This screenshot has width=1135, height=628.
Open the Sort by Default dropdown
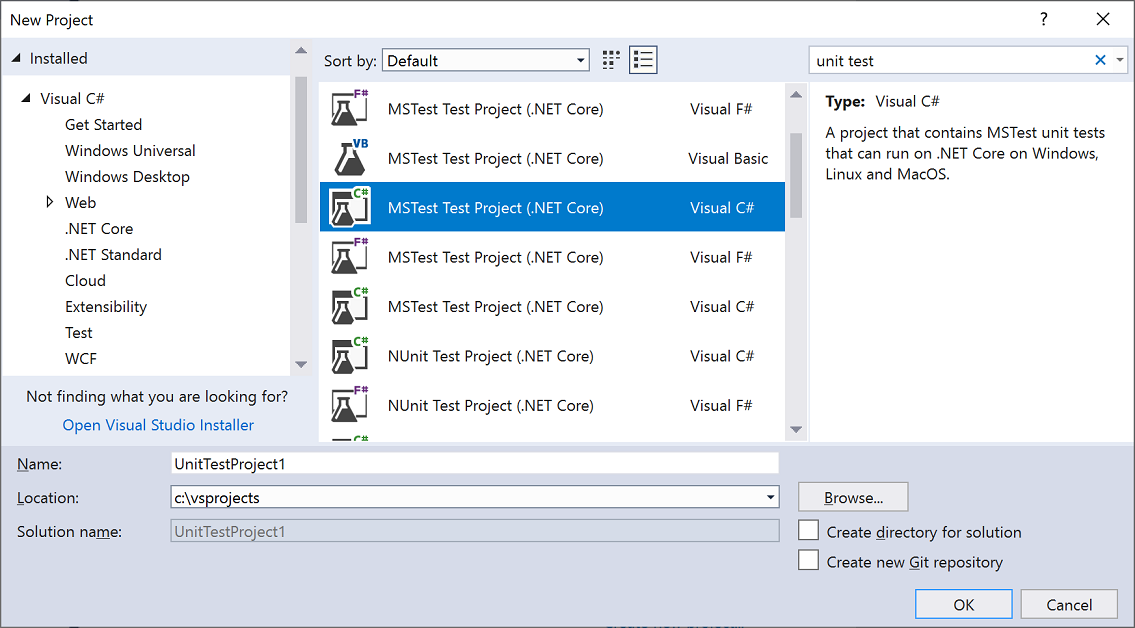click(486, 61)
